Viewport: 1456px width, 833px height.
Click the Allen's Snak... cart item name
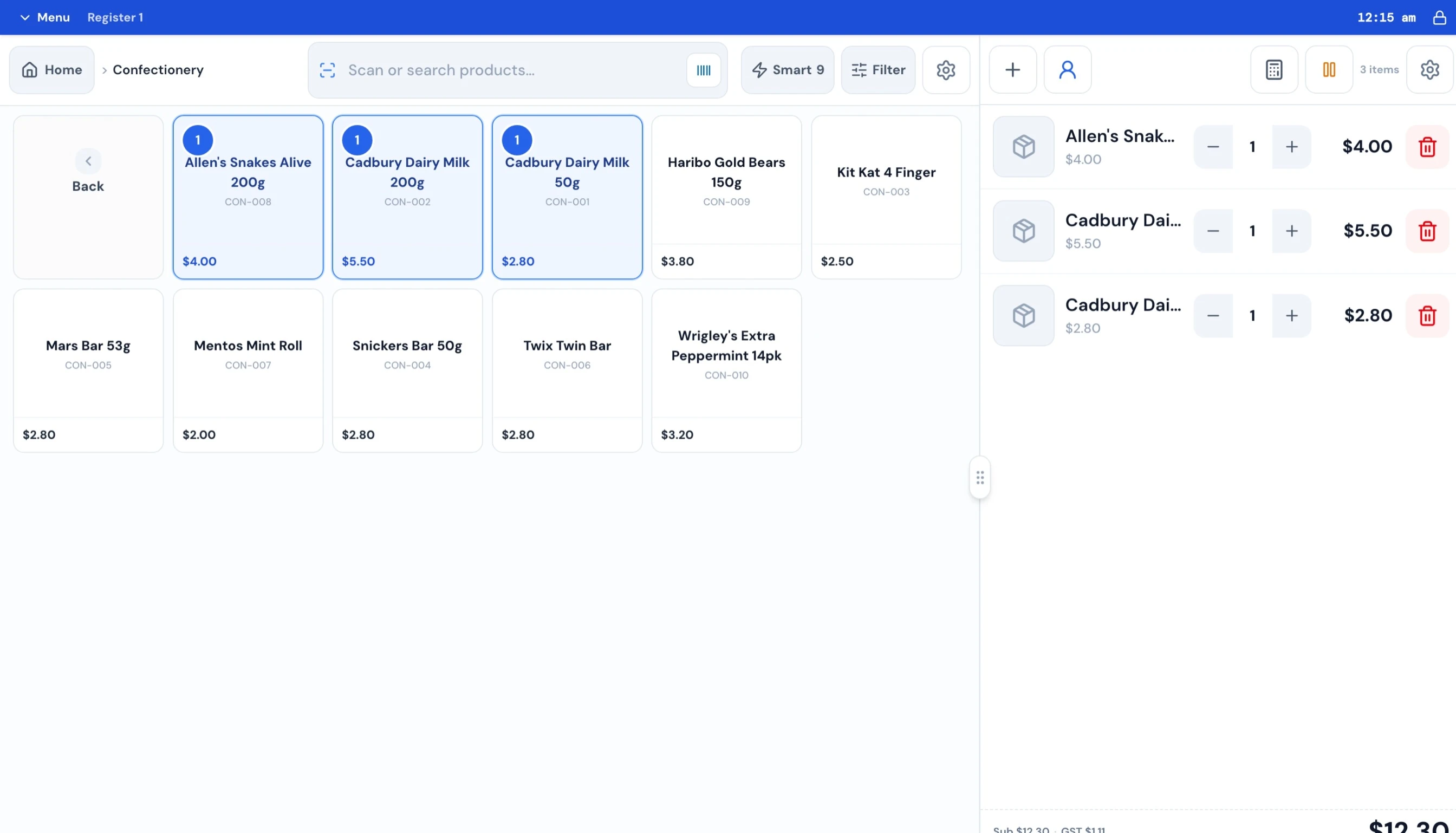coord(1120,136)
